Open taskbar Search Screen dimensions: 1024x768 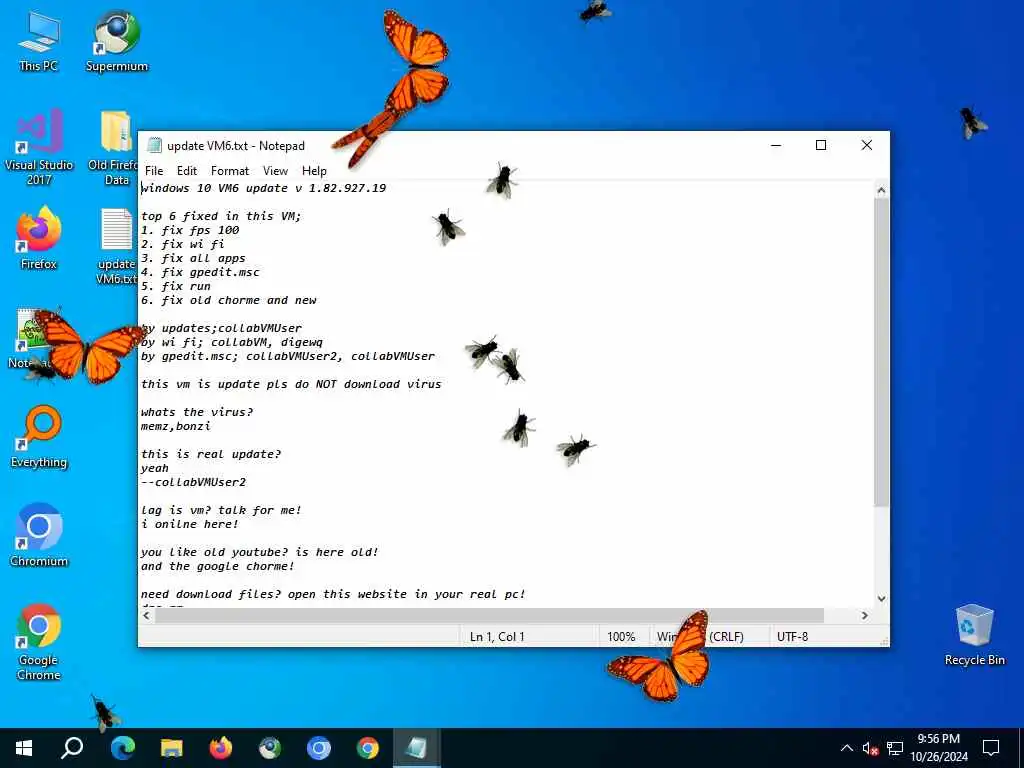72,748
